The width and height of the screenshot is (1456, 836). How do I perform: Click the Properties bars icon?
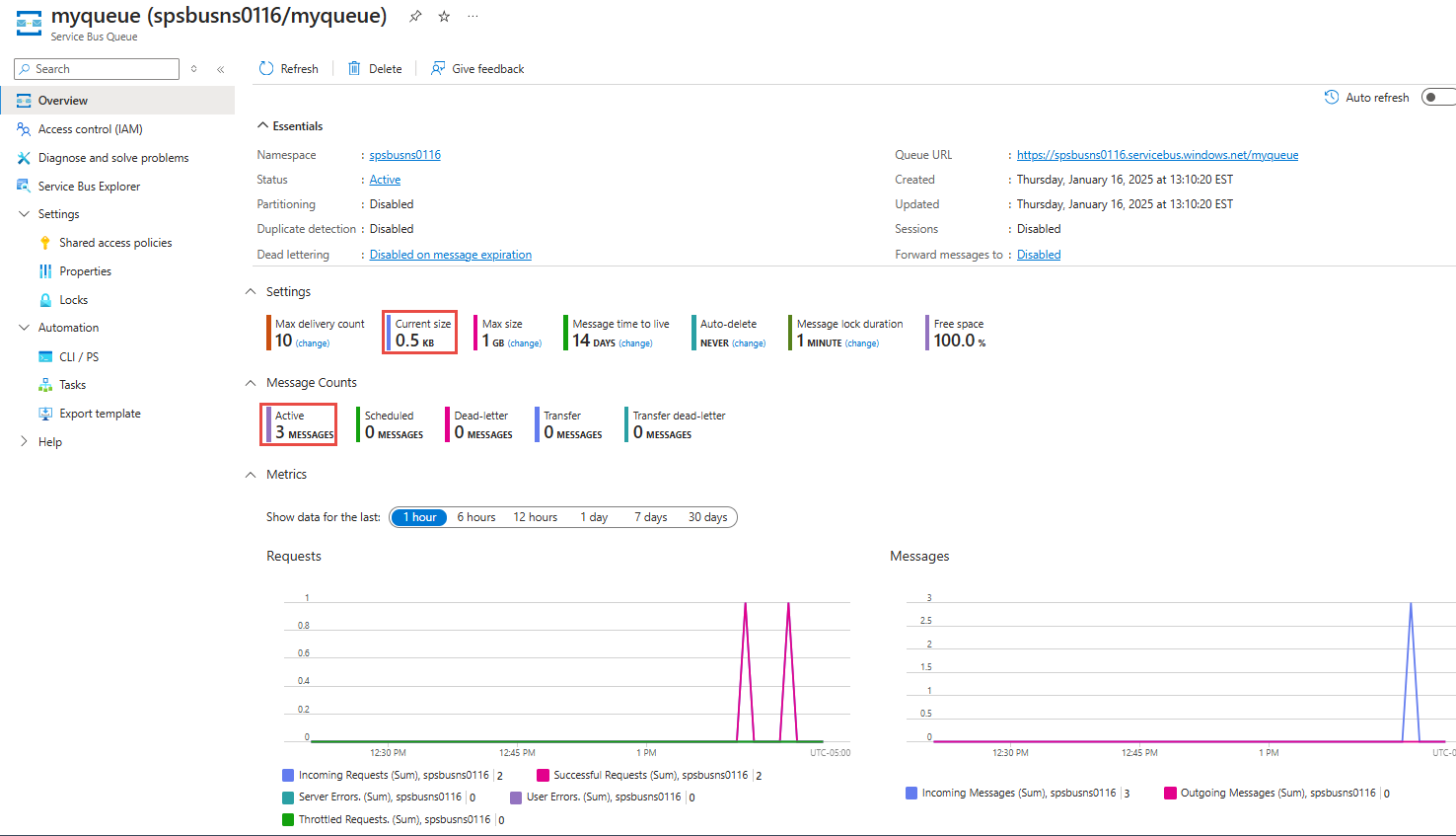click(x=45, y=271)
